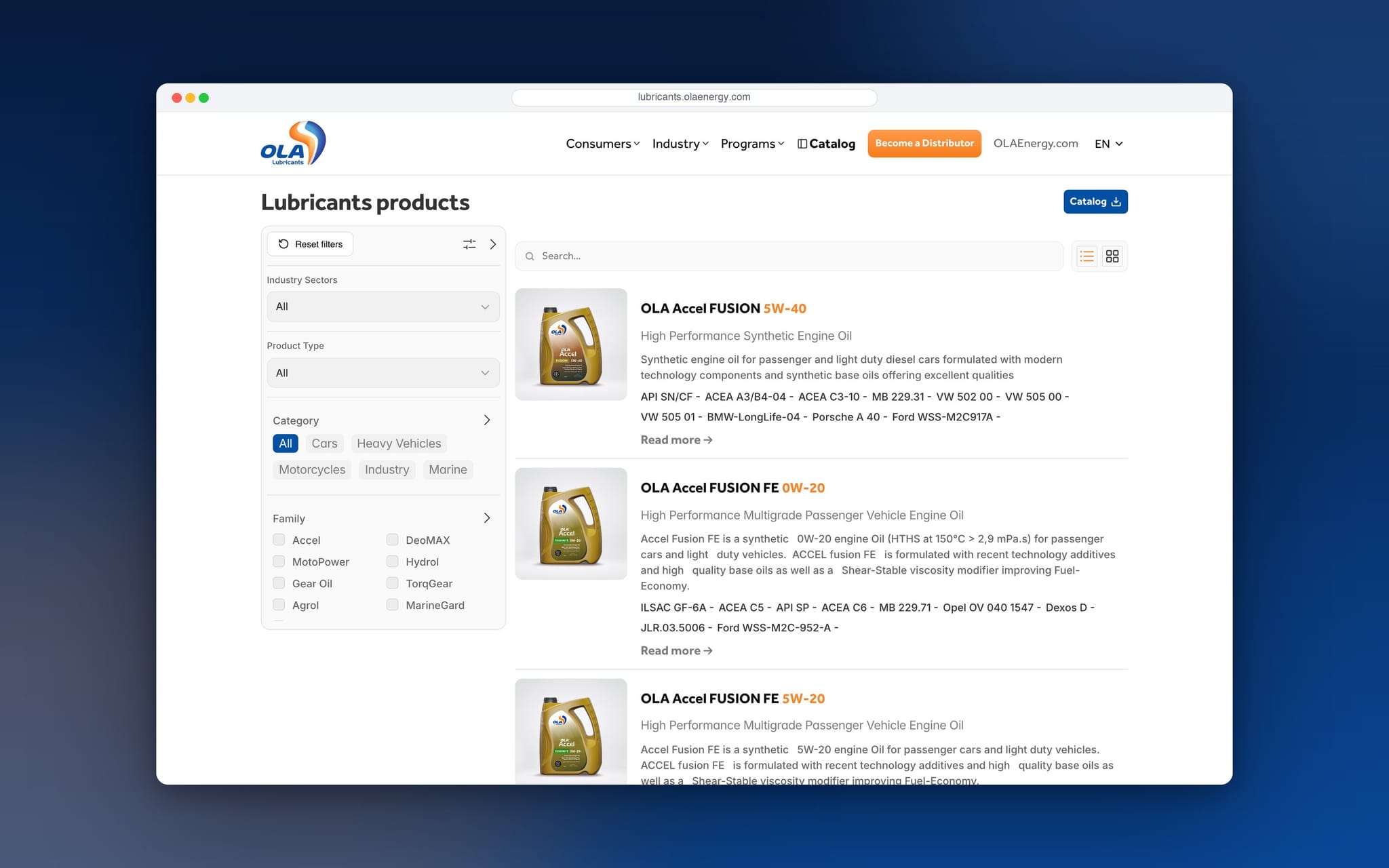Expand the Category section chevron
The height and width of the screenshot is (868, 1389).
(487, 420)
